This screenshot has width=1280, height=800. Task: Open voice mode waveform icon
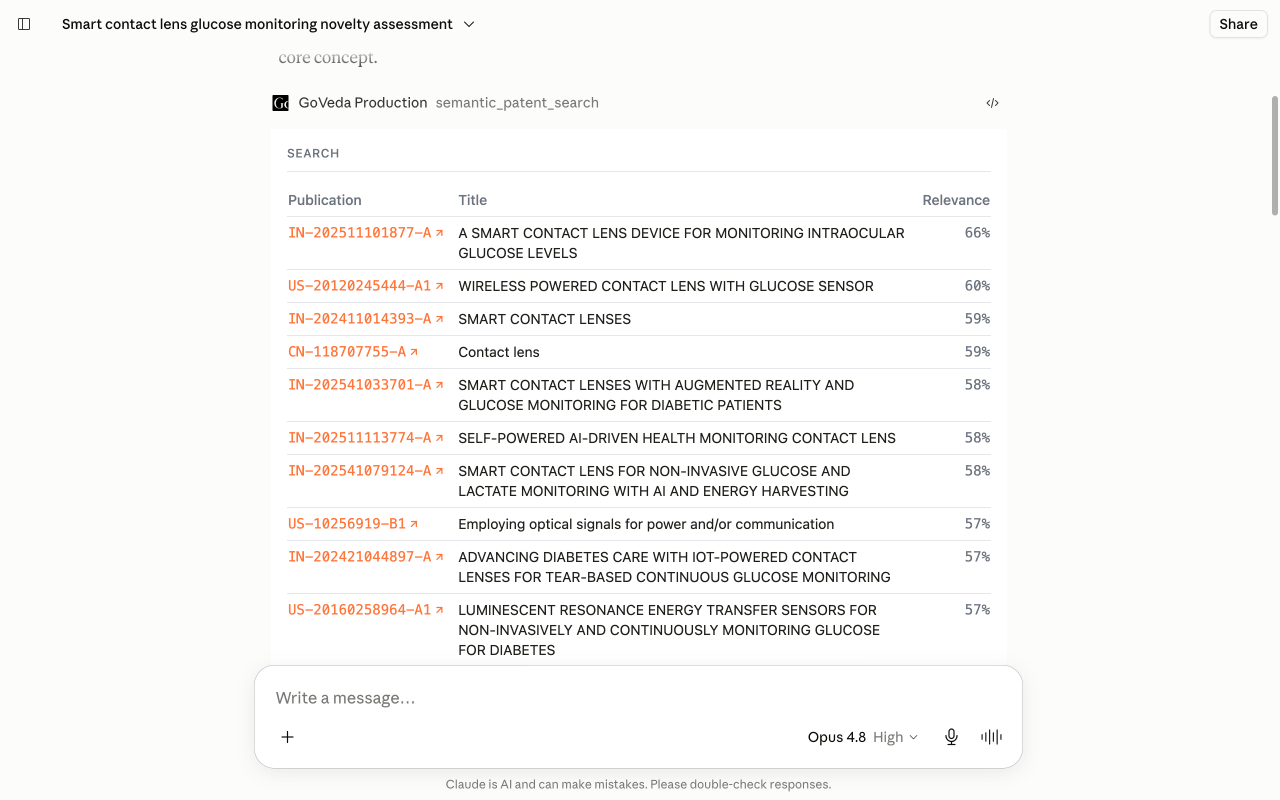pyautogui.click(x=991, y=737)
